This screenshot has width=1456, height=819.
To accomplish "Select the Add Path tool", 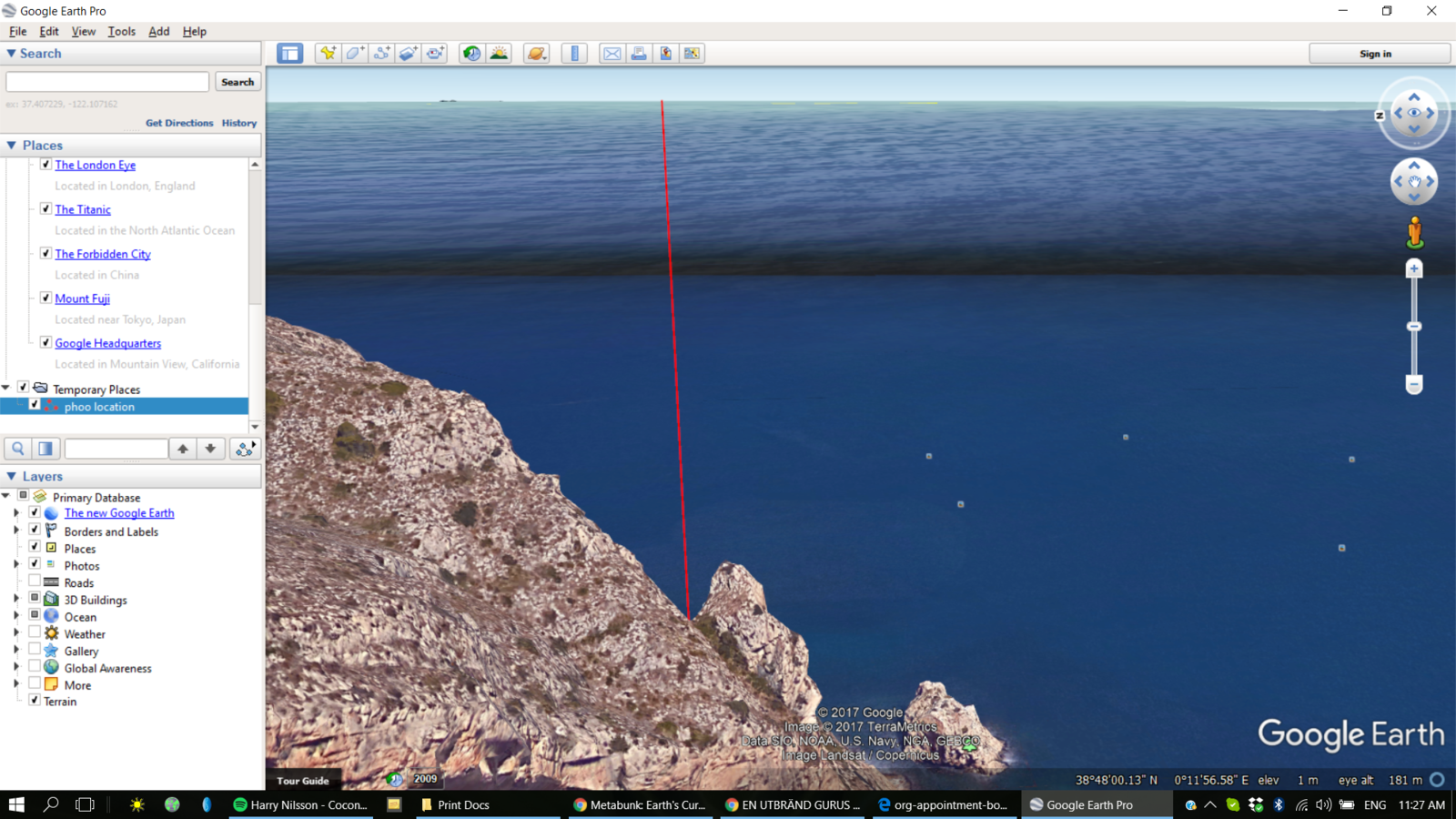I will [382, 54].
